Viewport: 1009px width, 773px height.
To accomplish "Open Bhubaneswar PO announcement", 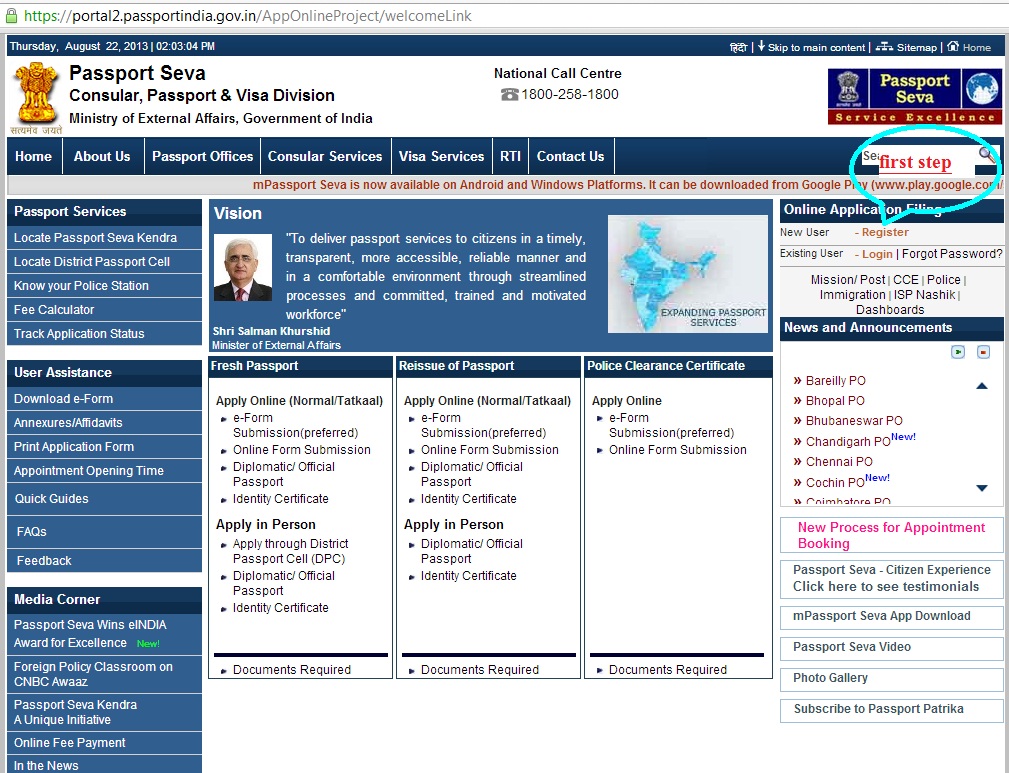I will tap(854, 421).
